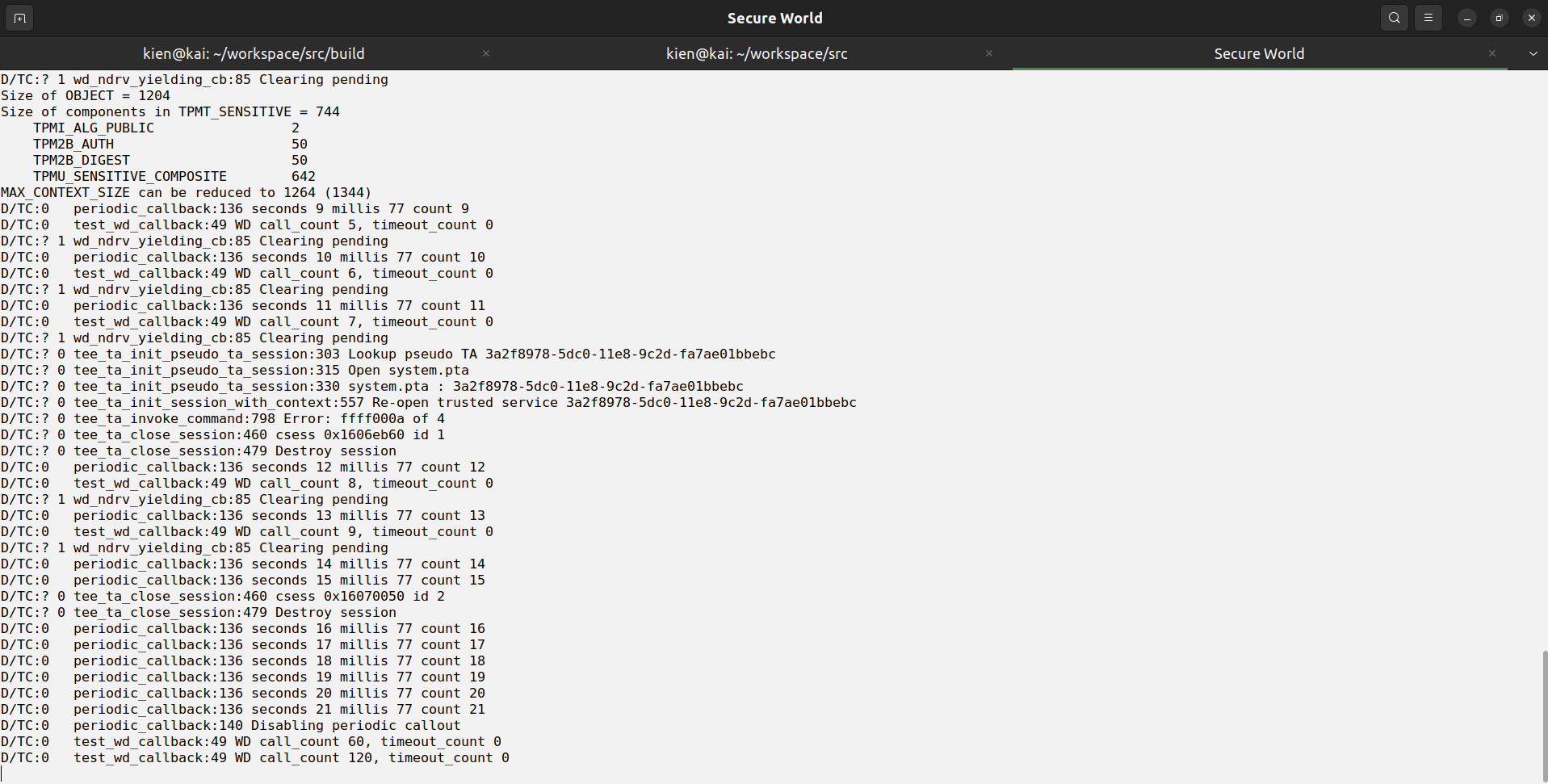
Task: Click the 'WD call_count 9' line
Action: point(247,532)
